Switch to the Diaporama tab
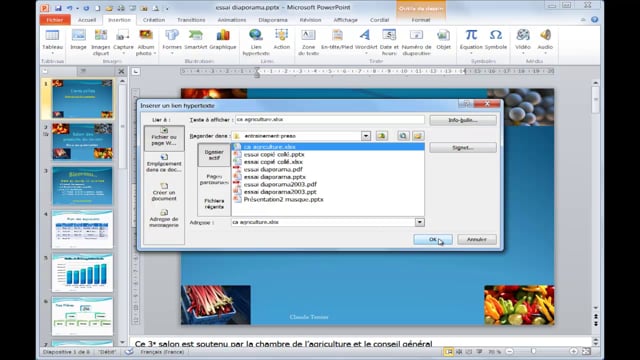640x360 pixels. pyautogui.click(x=273, y=20)
